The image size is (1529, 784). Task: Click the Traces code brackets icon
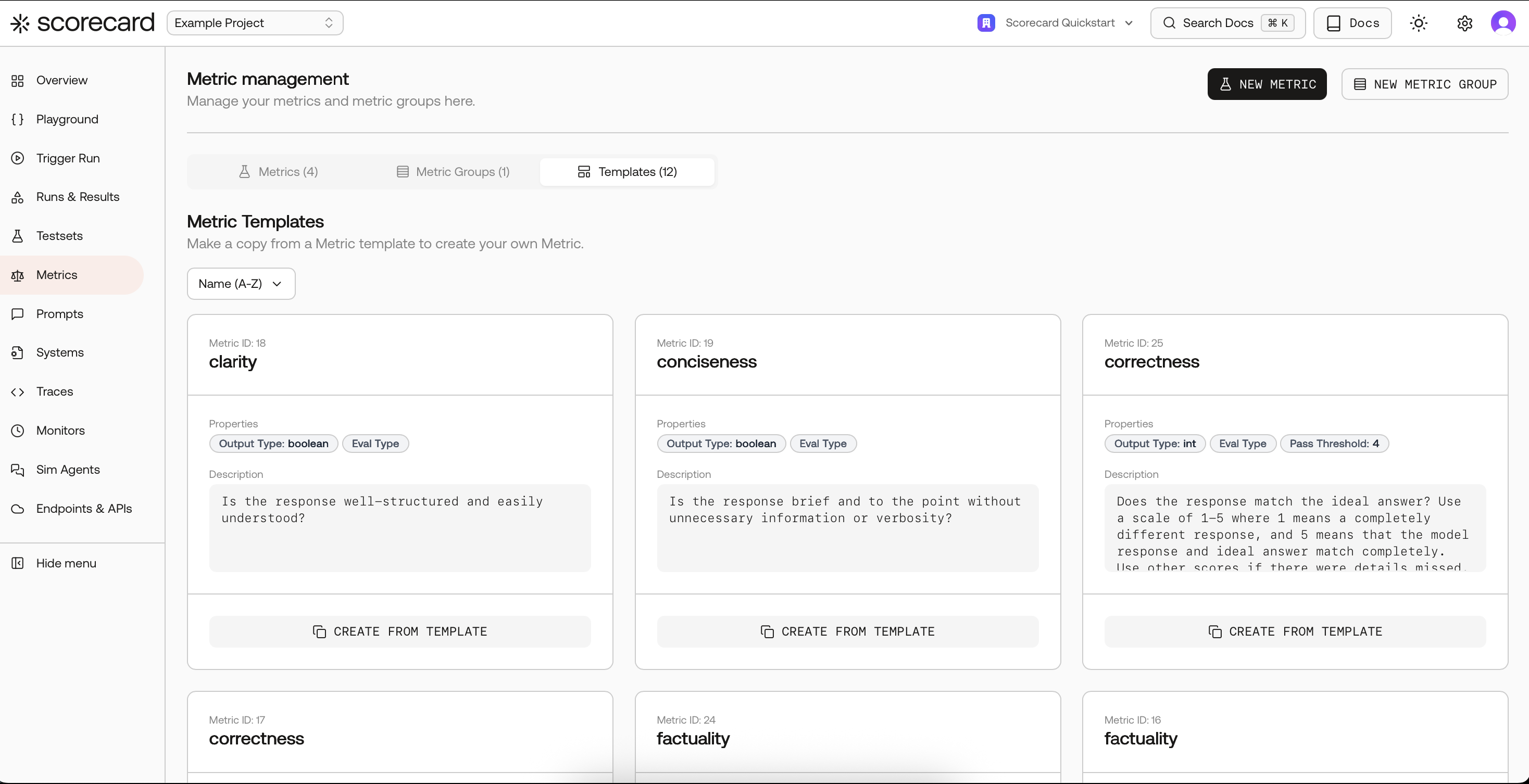[18, 391]
